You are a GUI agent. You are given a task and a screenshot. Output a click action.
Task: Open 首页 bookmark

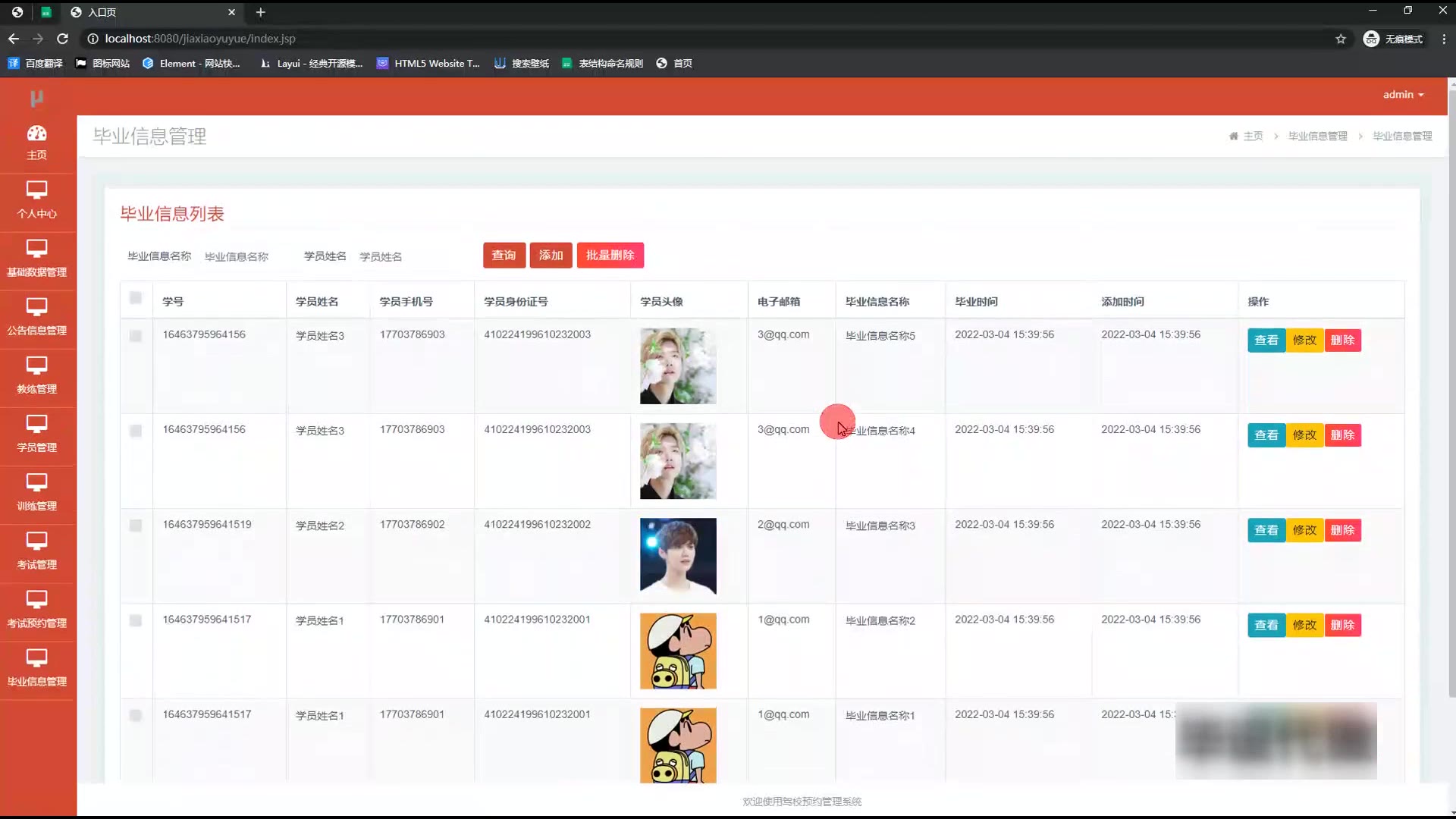[x=674, y=64]
